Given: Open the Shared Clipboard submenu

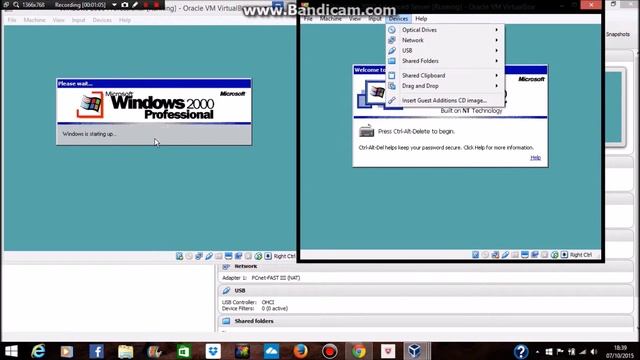Looking at the screenshot, I should pos(445,76).
